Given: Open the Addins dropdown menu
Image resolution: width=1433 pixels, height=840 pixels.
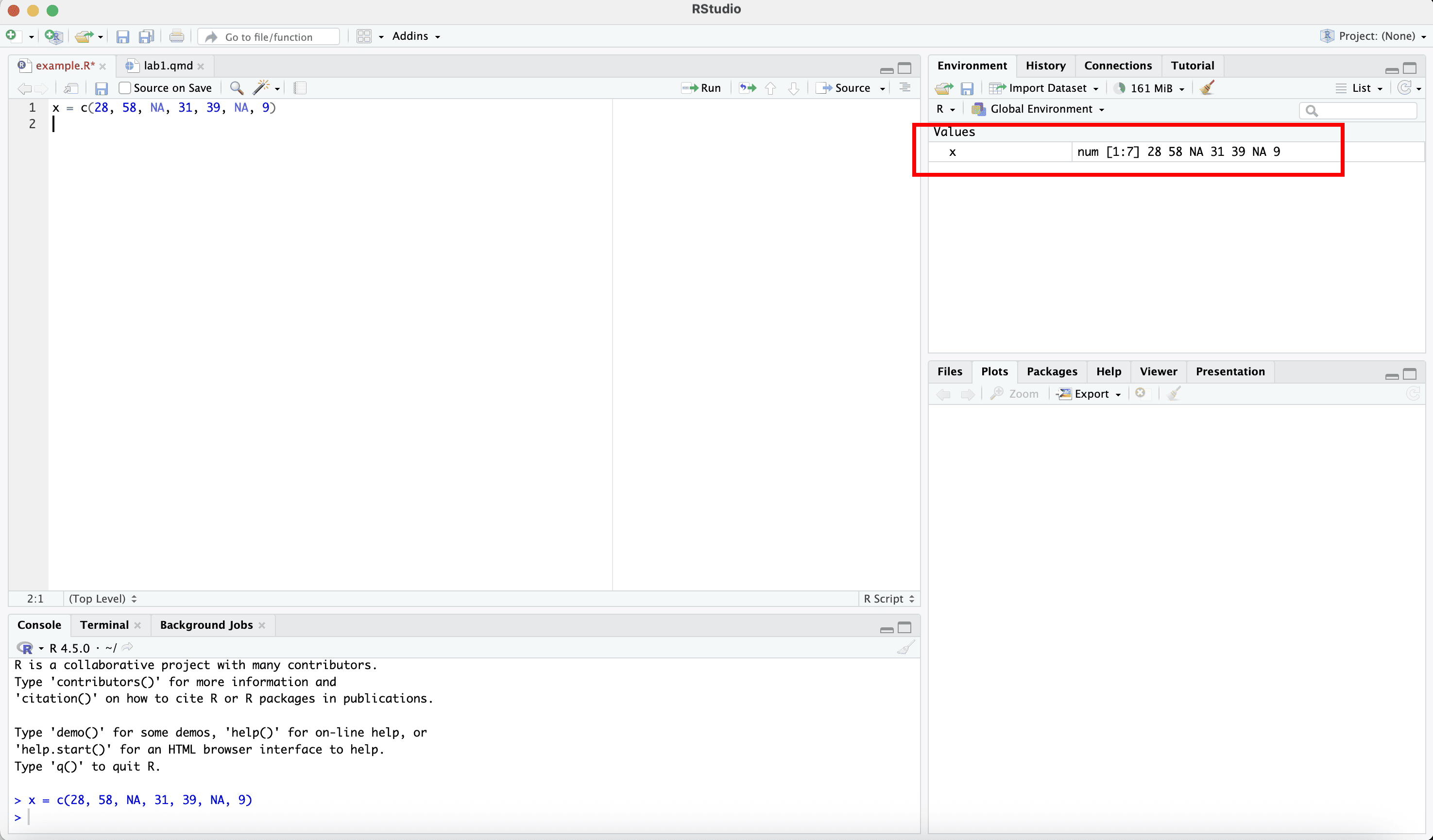Looking at the screenshot, I should 416,36.
